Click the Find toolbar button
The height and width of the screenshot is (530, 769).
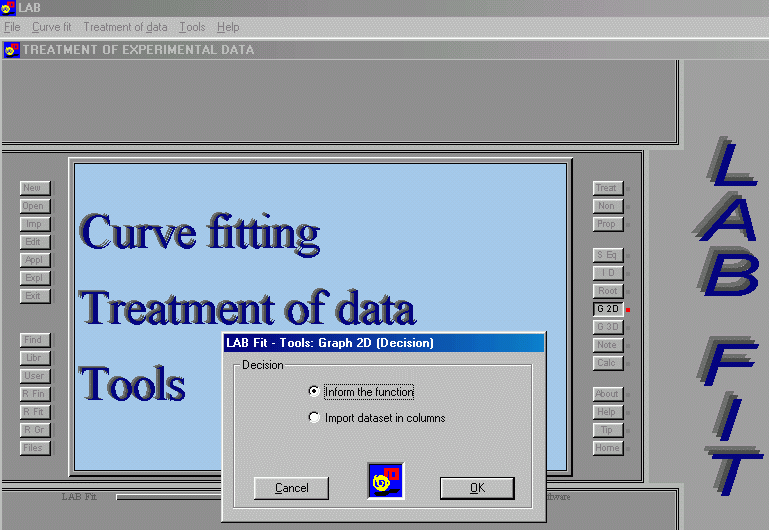[35, 340]
